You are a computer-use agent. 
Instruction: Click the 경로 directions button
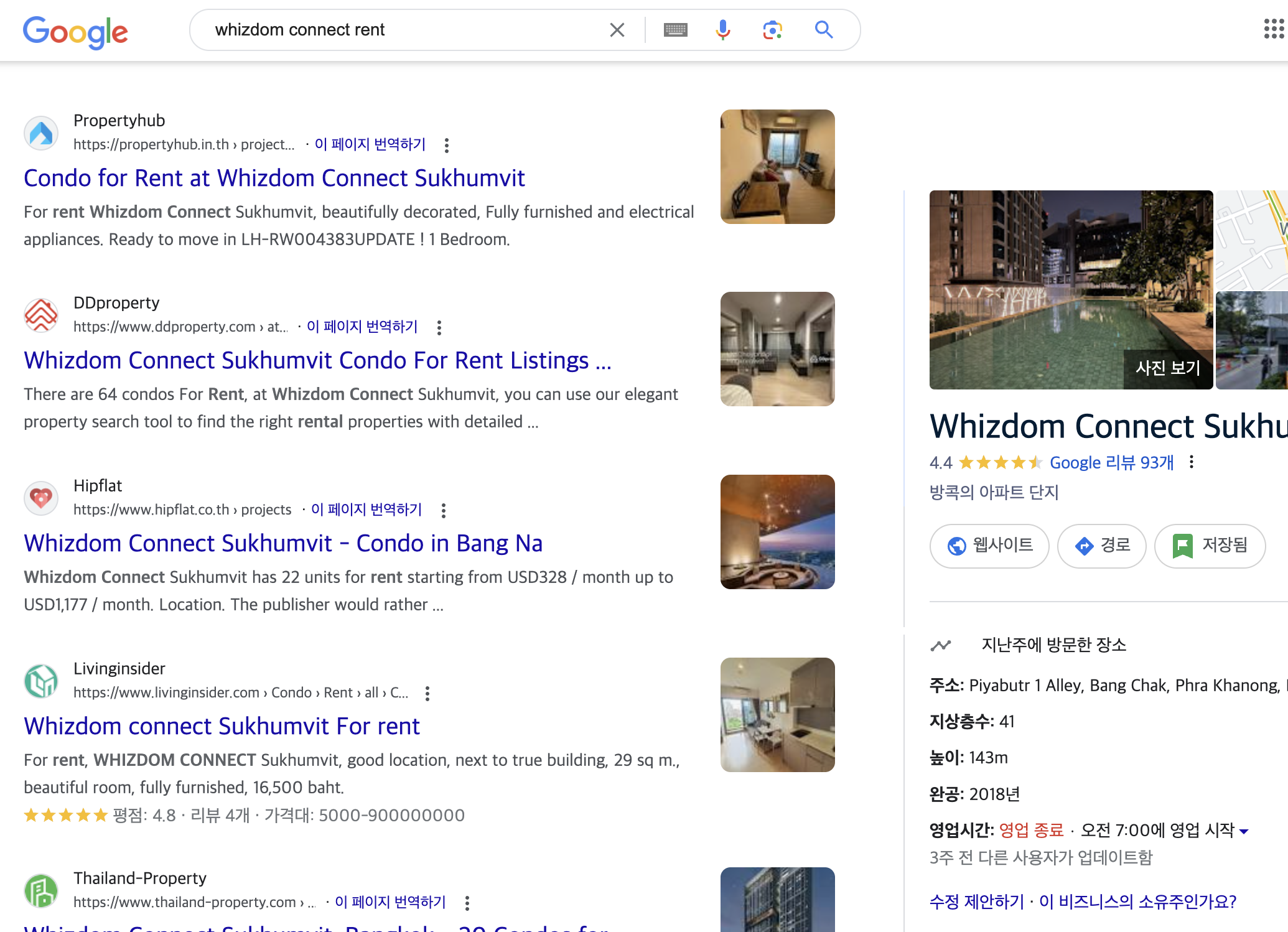1101,546
